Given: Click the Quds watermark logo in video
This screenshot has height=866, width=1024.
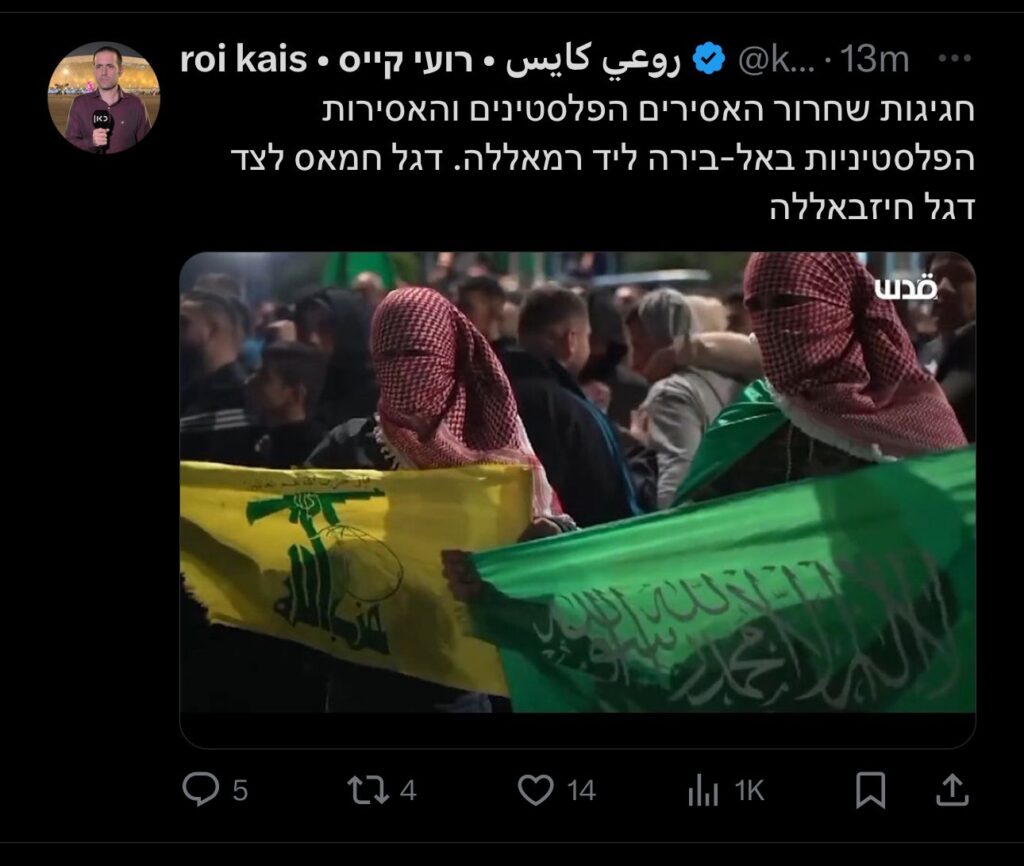Looking at the screenshot, I should [906, 288].
